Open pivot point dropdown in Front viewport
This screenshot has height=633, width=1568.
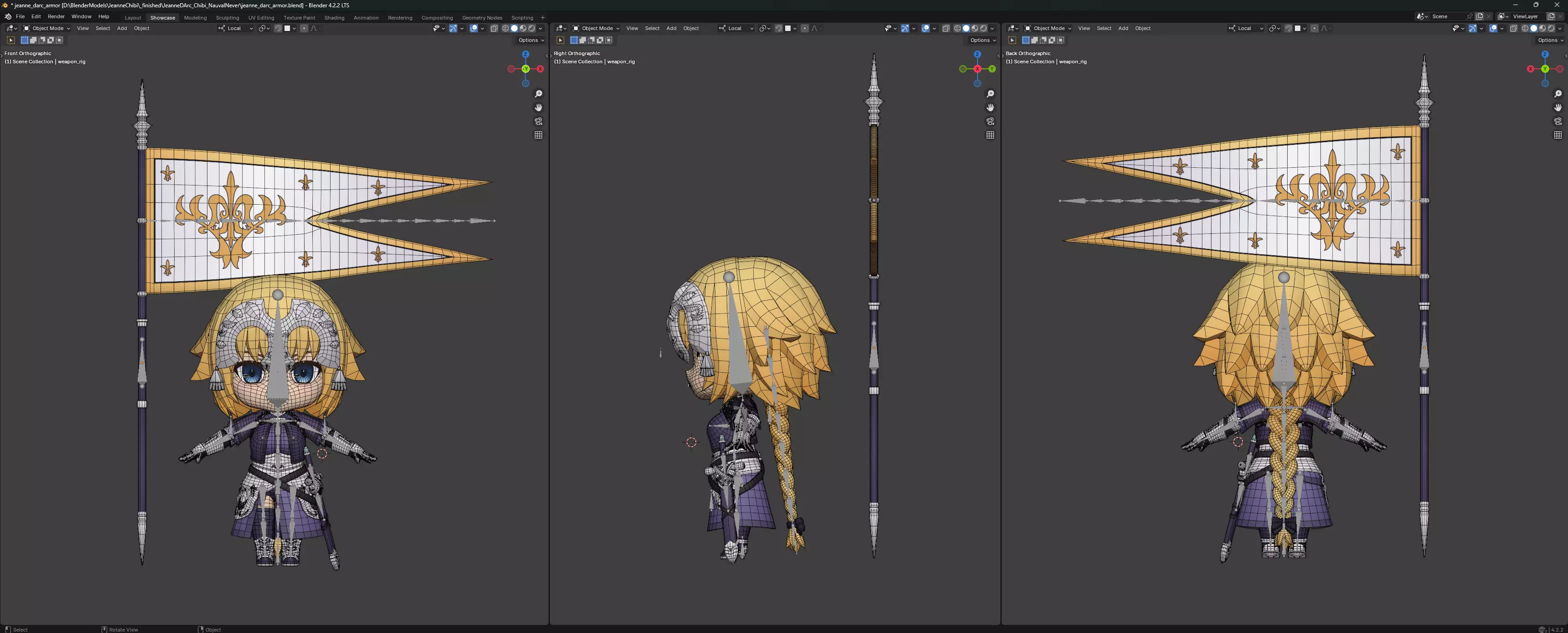(264, 28)
